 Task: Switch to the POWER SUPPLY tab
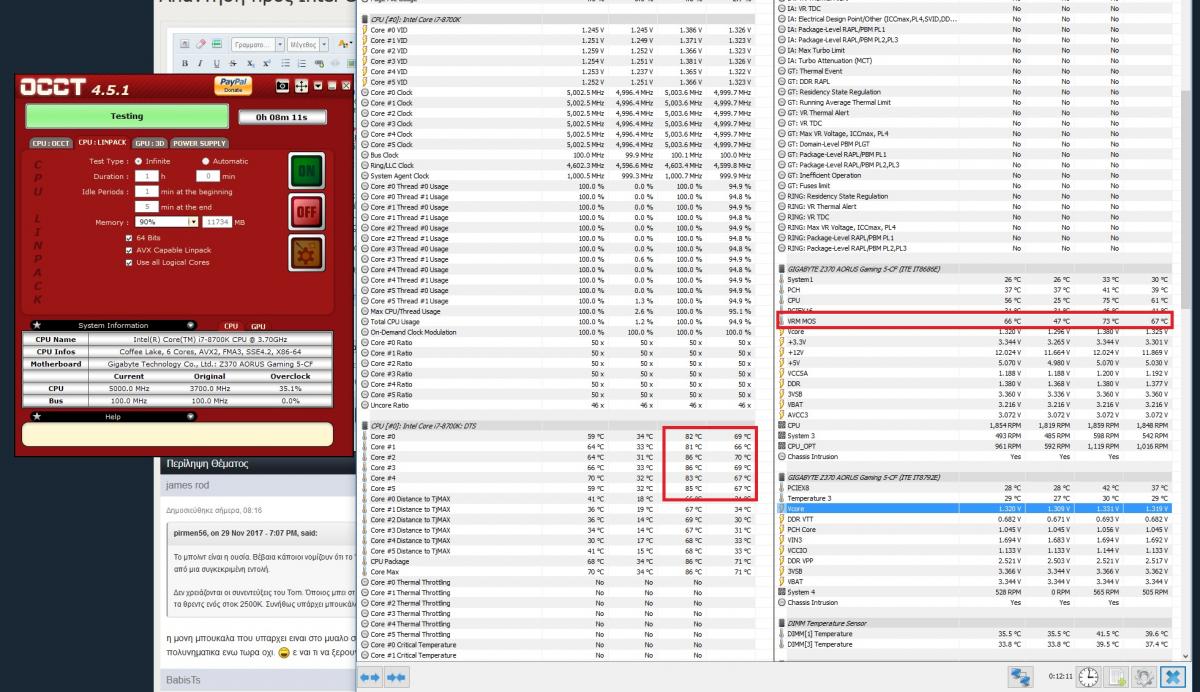(200, 143)
